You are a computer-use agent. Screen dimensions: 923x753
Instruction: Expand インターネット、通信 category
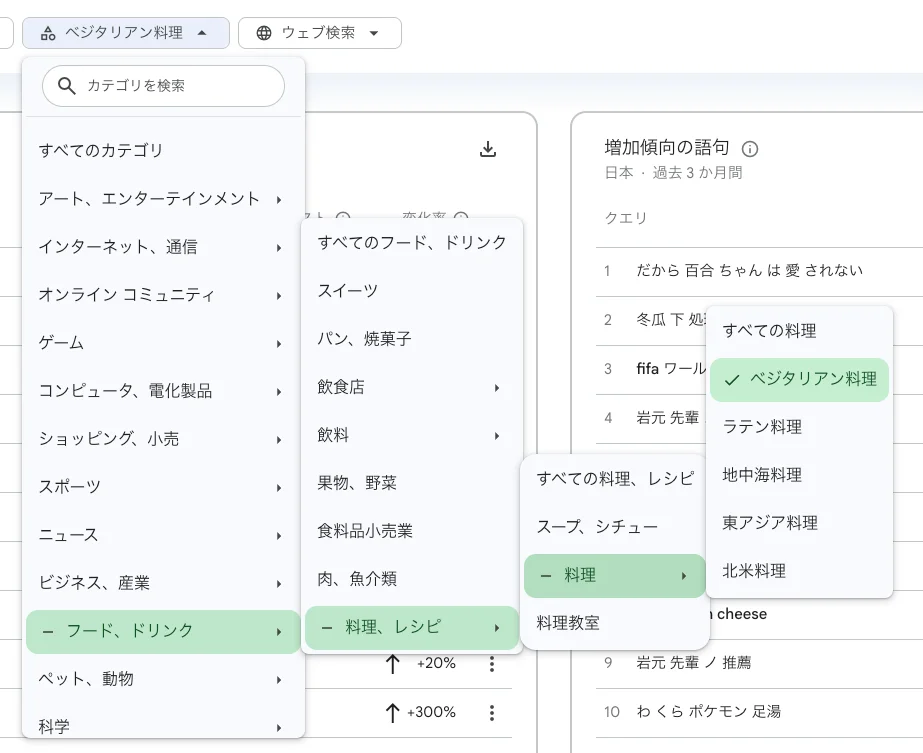(x=164, y=247)
